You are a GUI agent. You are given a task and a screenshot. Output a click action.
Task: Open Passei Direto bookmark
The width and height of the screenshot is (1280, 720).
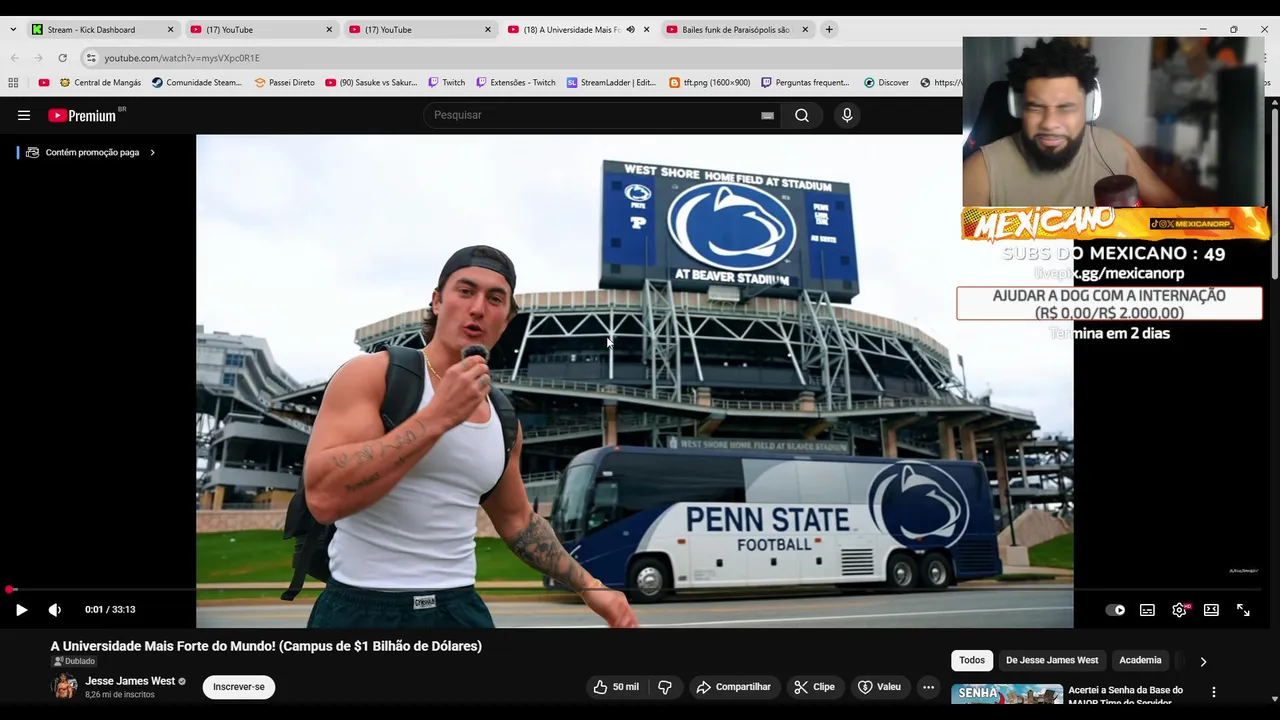tap(284, 83)
